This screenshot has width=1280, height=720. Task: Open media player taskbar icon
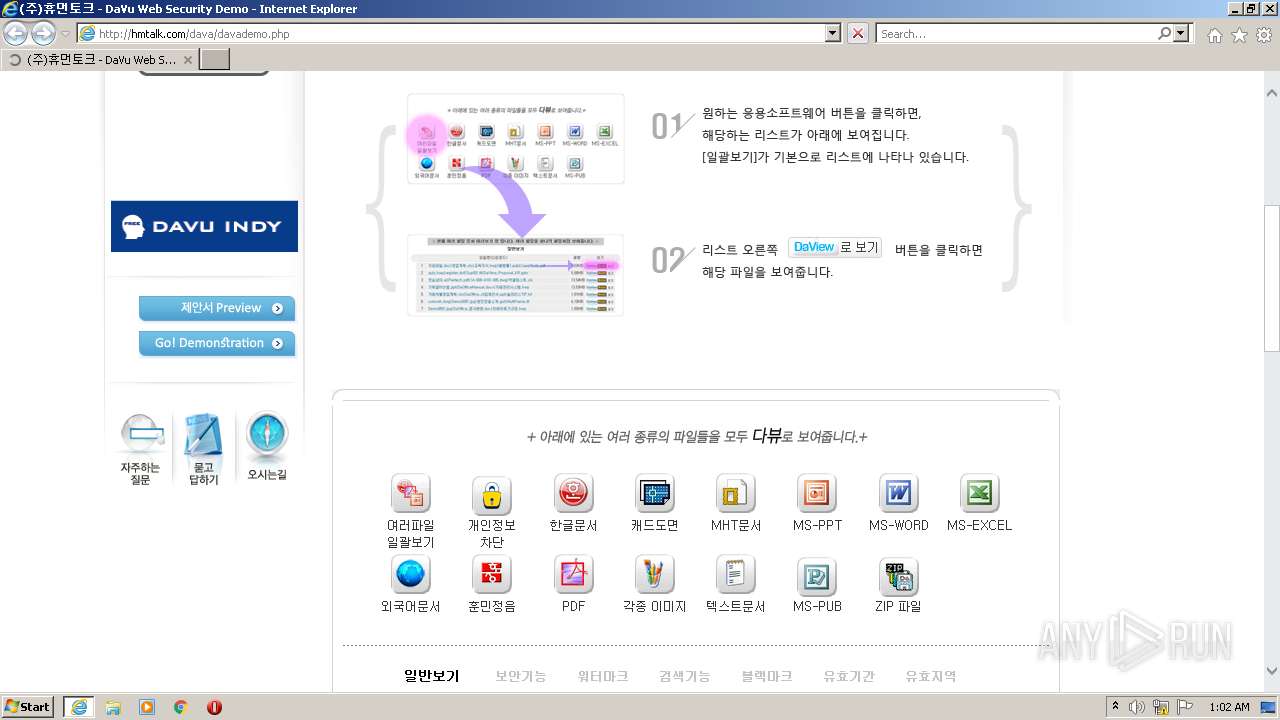click(x=147, y=707)
